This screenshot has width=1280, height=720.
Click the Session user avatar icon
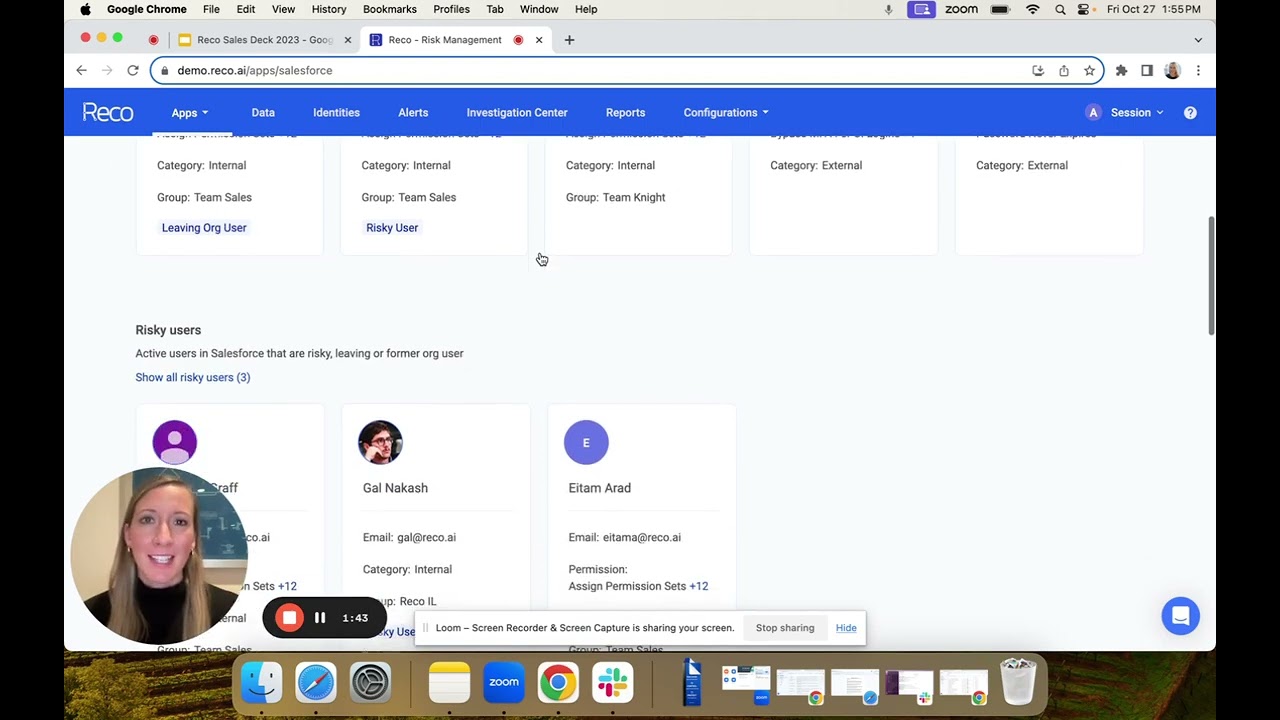[1093, 113]
